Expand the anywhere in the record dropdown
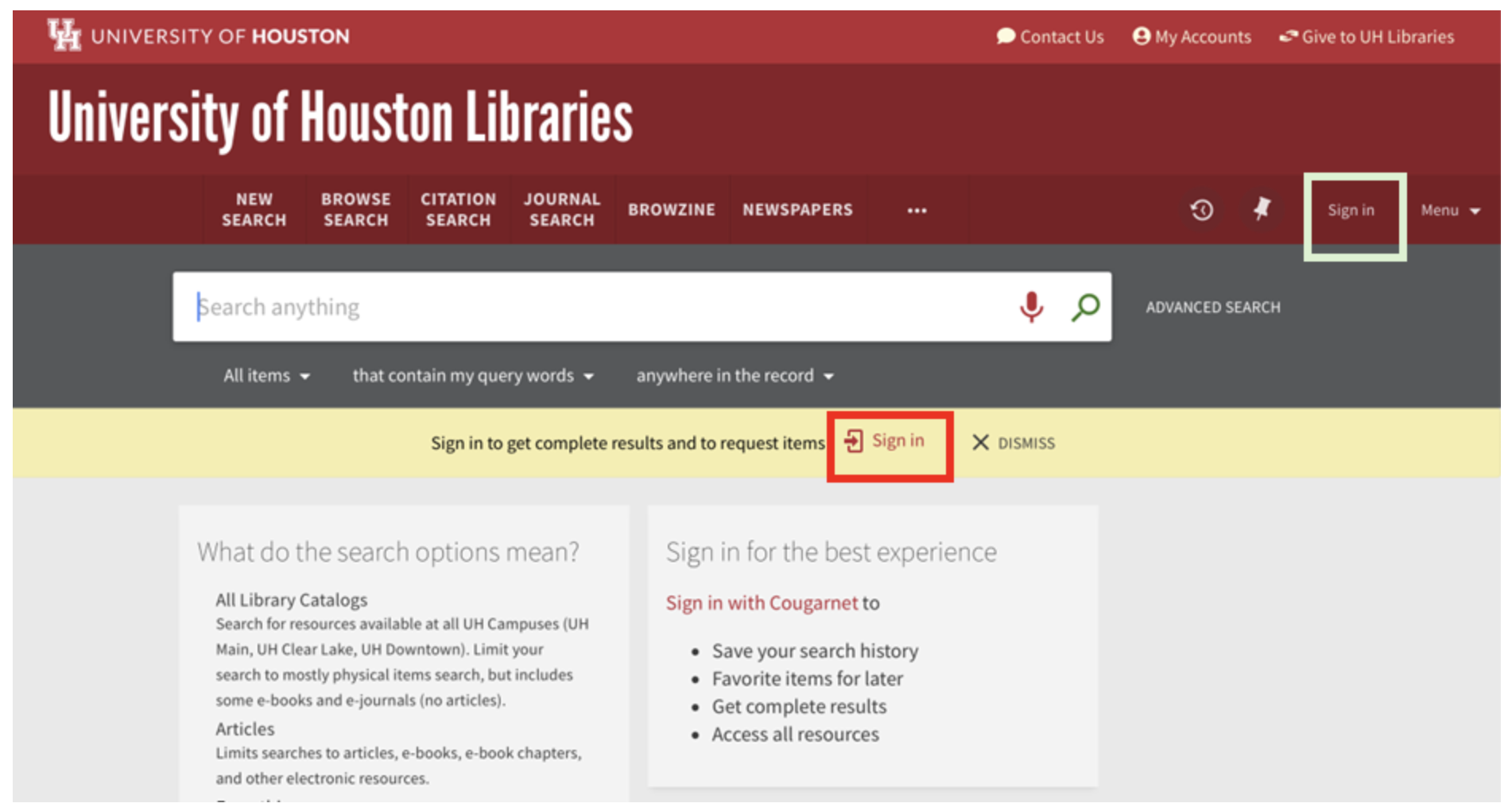Image resolution: width=1512 pixels, height=811 pixels. [x=735, y=375]
